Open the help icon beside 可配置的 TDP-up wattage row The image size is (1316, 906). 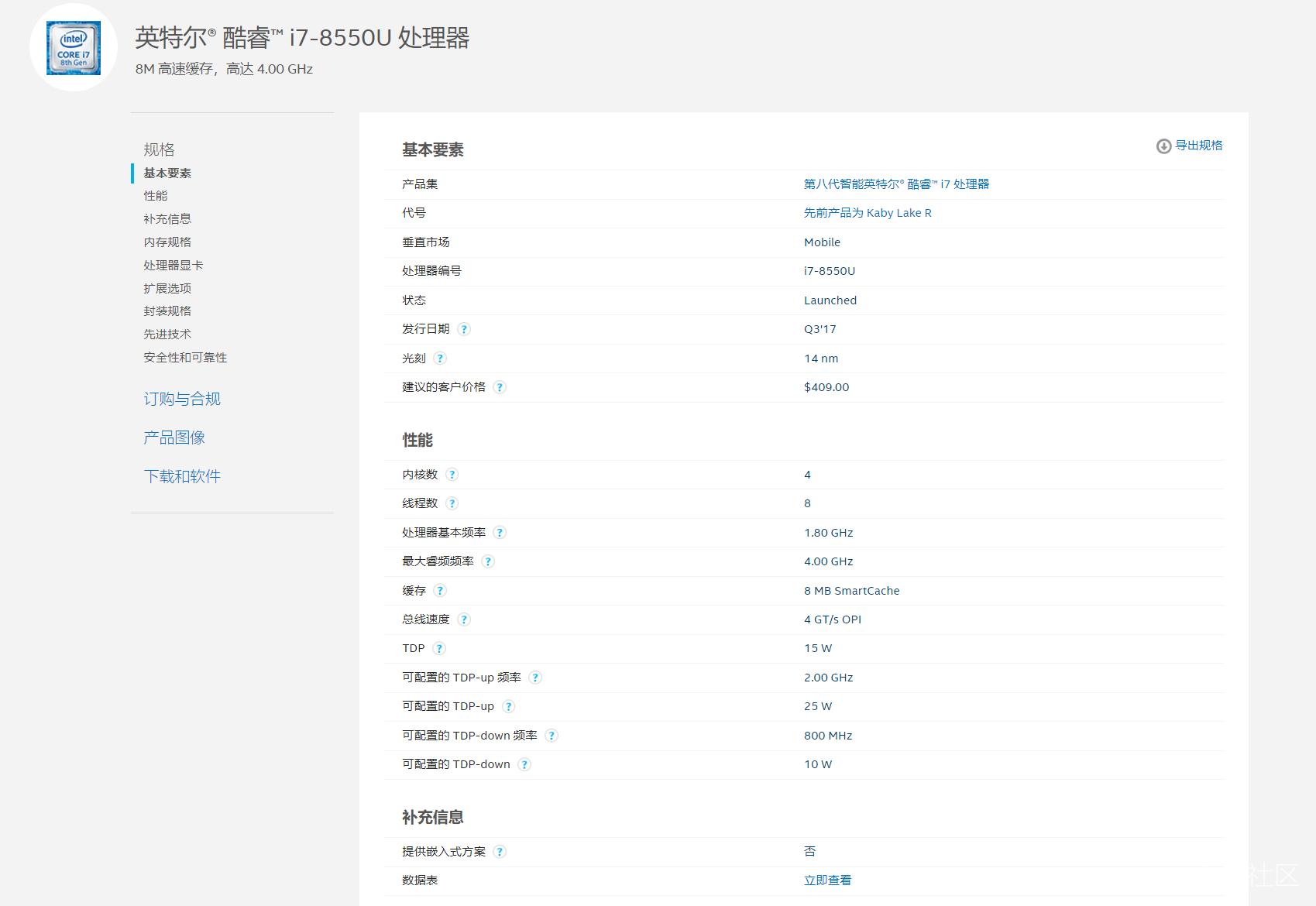[x=508, y=706]
